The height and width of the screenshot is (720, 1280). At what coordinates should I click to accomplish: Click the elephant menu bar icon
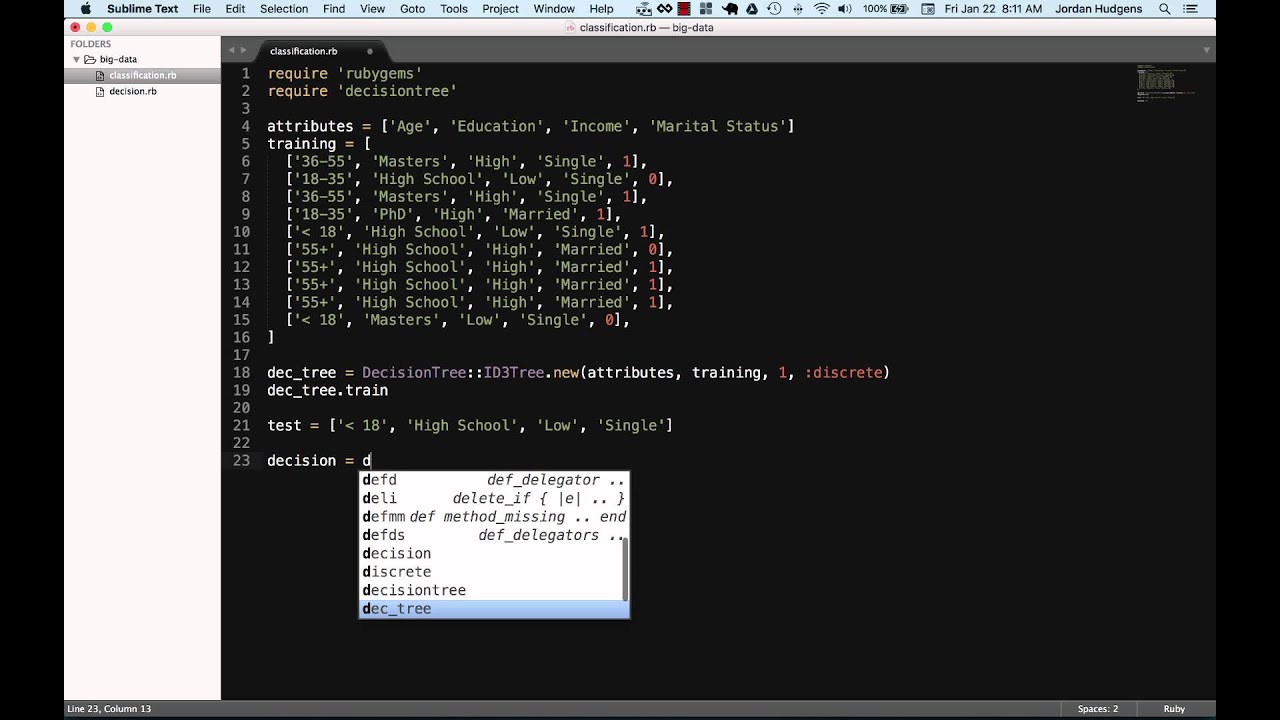(730, 9)
